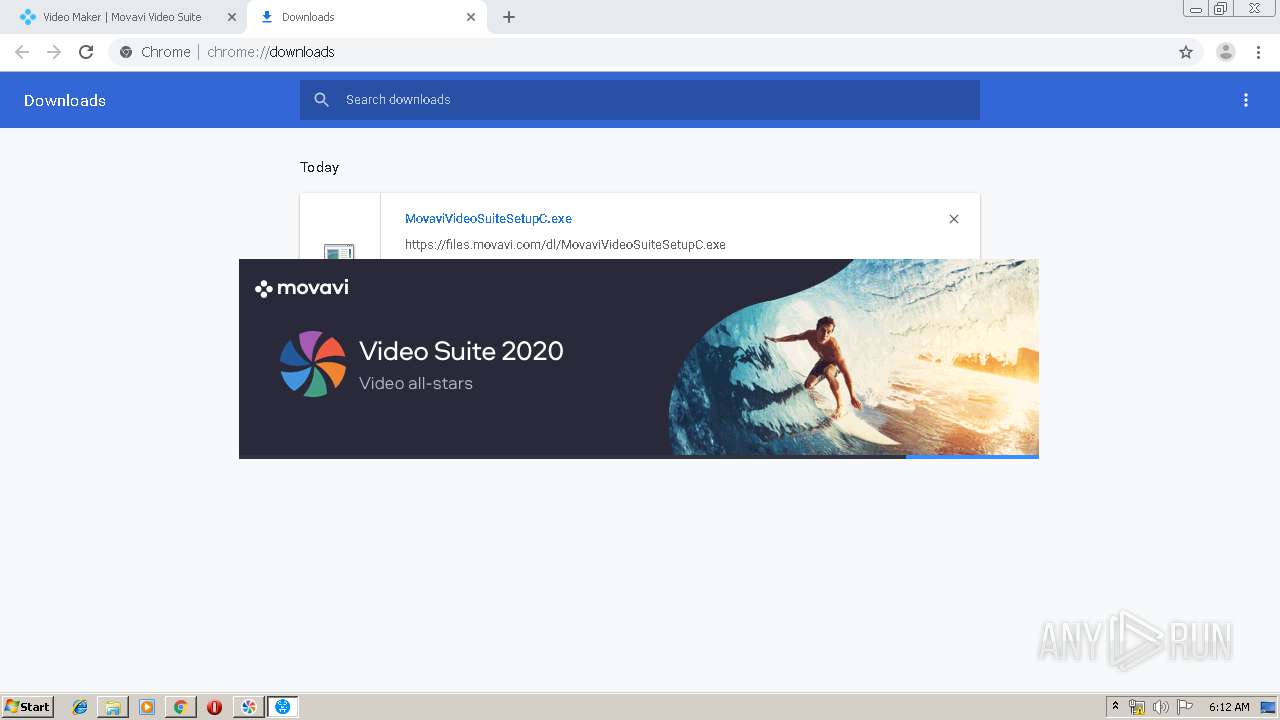Click the Video all-stars tagline
The image size is (1280, 720).
[416, 383]
